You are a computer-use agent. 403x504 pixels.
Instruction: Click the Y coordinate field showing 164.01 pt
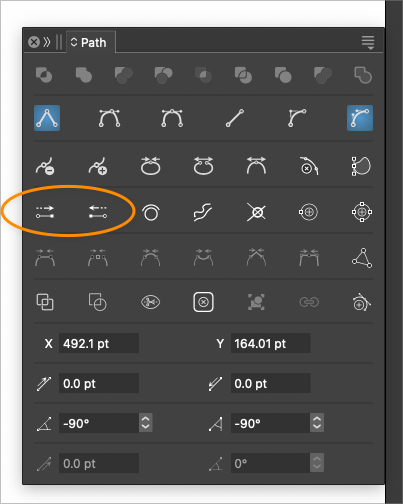tap(270, 343)
